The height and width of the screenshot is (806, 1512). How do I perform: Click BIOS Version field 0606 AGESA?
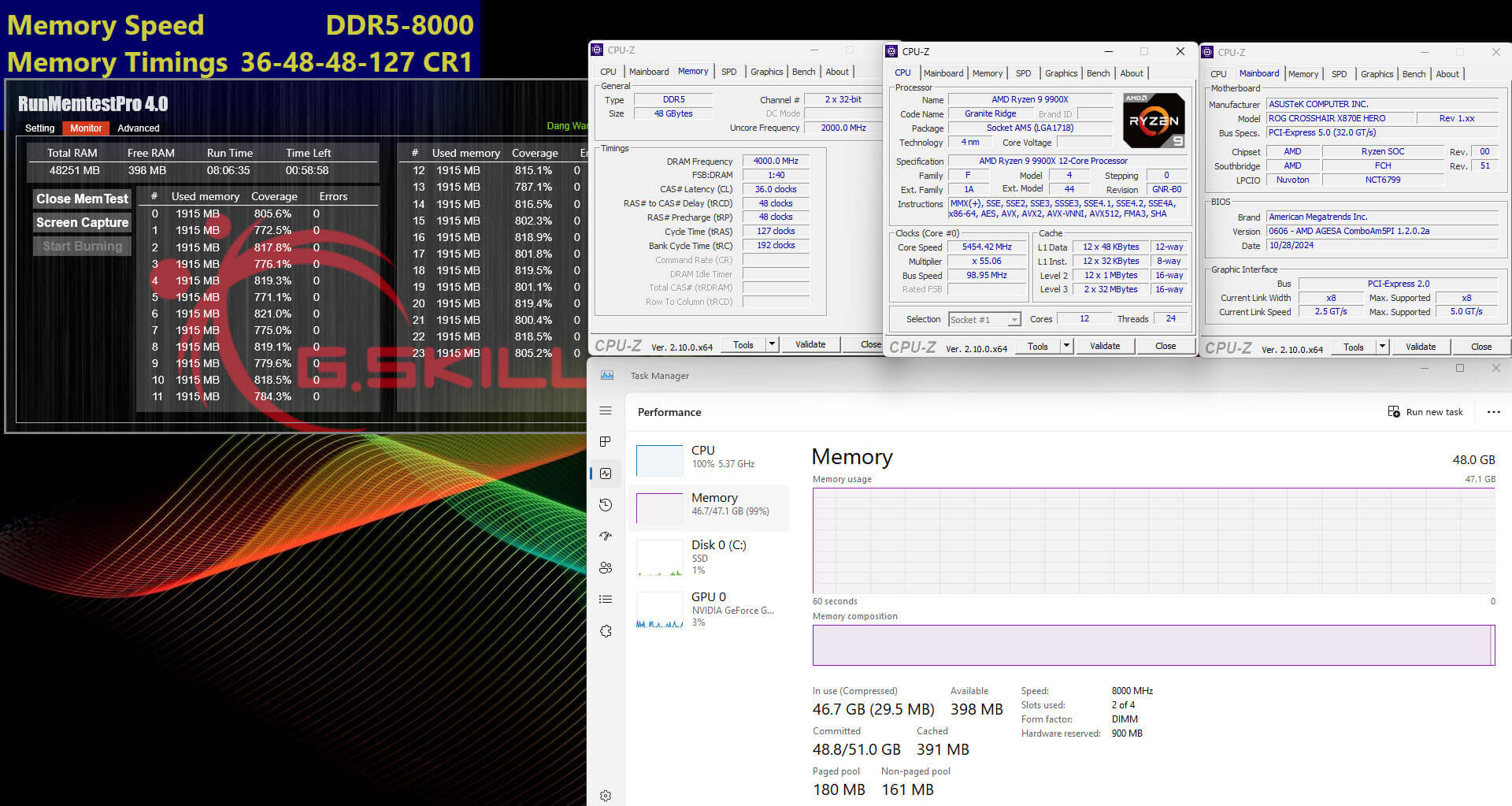1382,232
